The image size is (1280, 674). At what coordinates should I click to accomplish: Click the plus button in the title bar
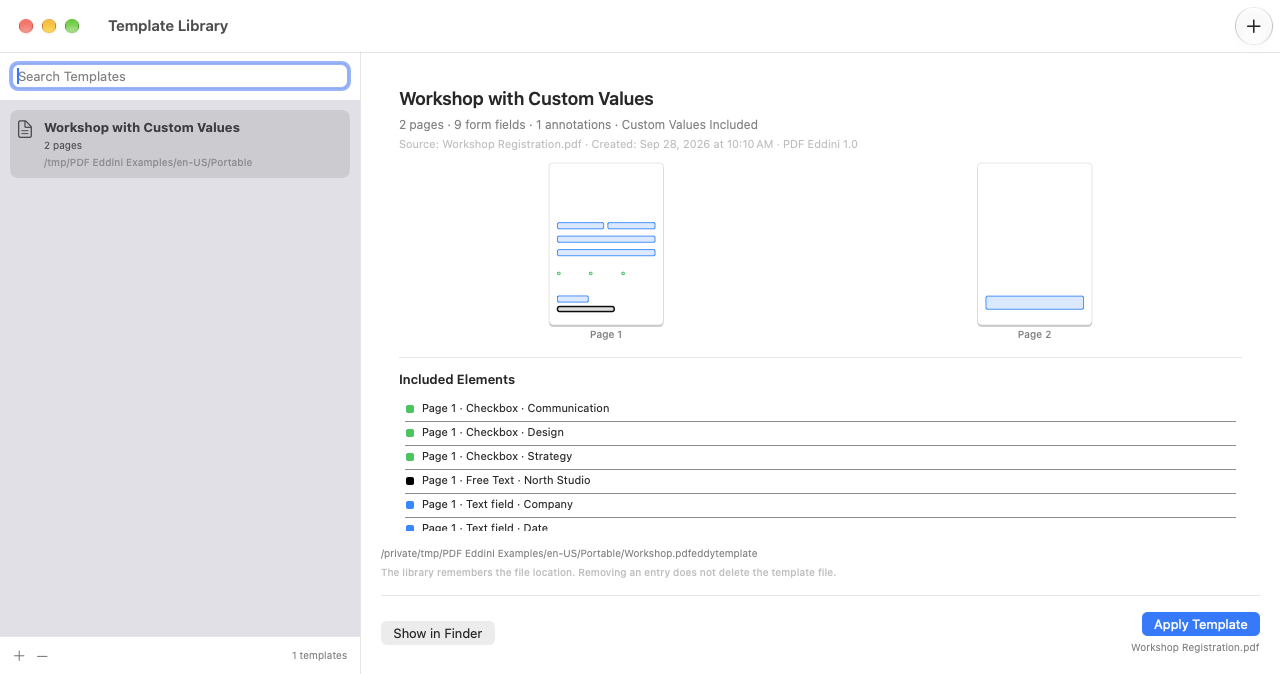1254,26
